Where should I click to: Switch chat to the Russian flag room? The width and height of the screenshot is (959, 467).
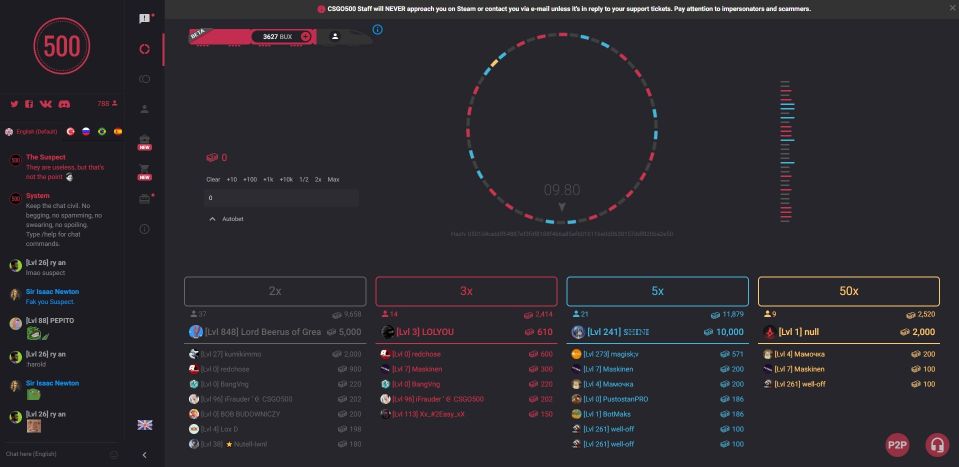(86, 132)
